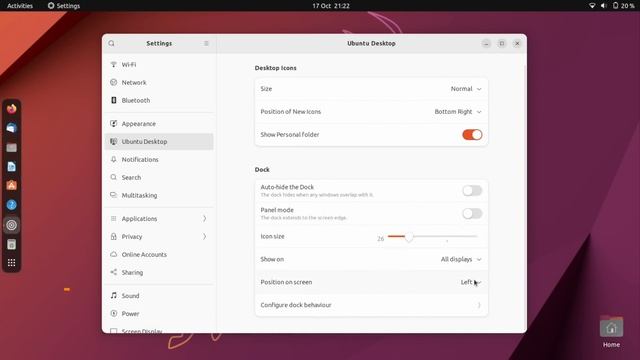This screenshot has height=360, width=640.
Task: Open Show Applications grid in dock
Action: 11,263
